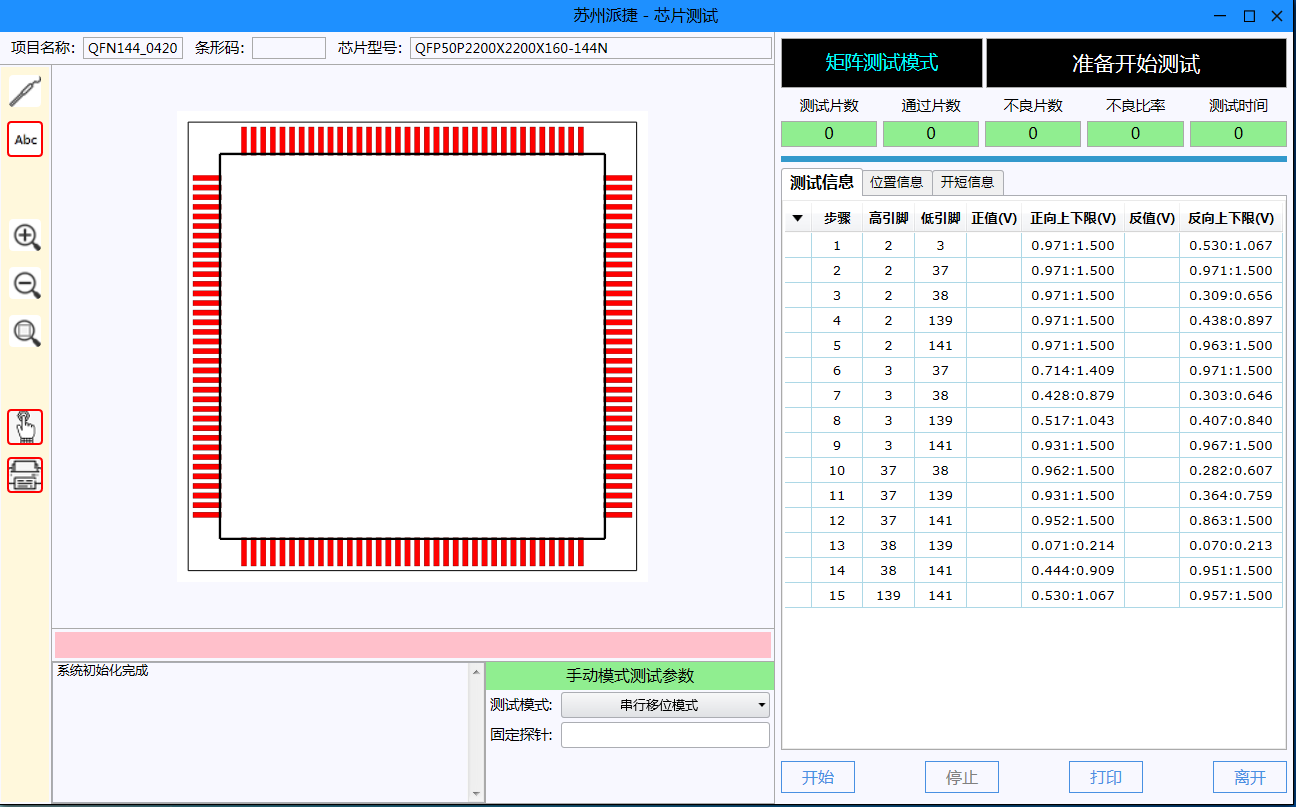Open the 测试模式 dropdown (串行移位模式)
Viewport: 1296px width, 807px height.
pos(665,705)
